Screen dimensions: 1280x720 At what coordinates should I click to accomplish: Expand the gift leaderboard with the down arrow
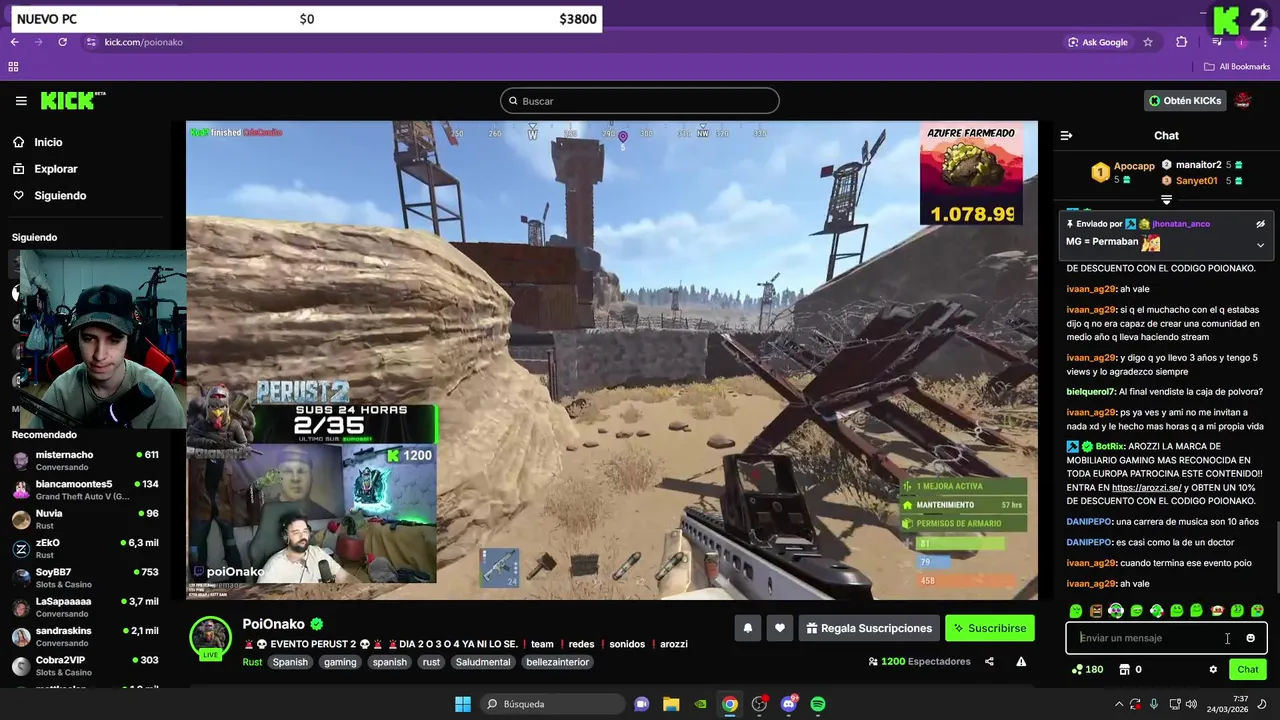coord(1166,200)
